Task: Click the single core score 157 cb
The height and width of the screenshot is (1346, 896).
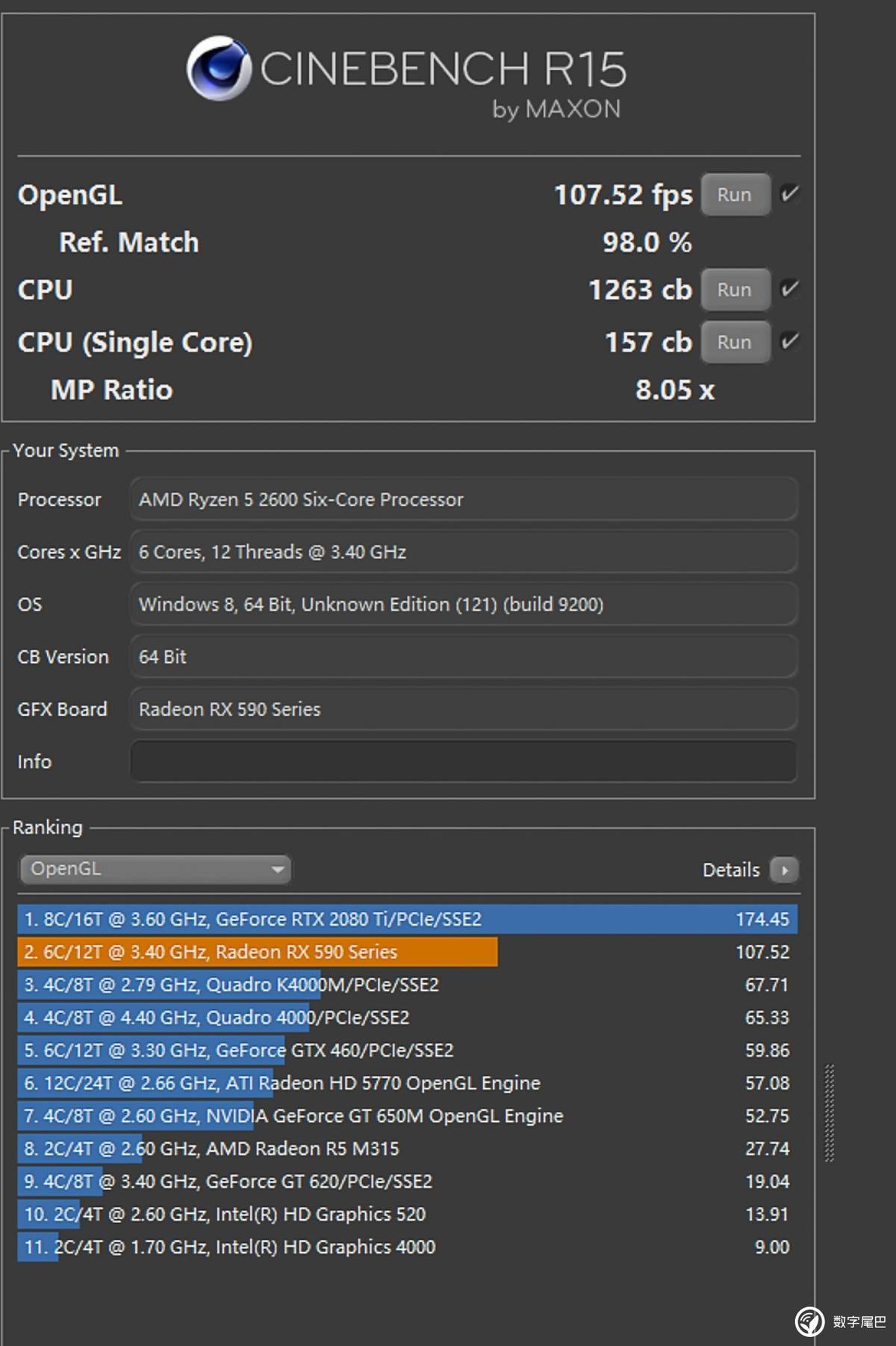Action: (648, 342)
